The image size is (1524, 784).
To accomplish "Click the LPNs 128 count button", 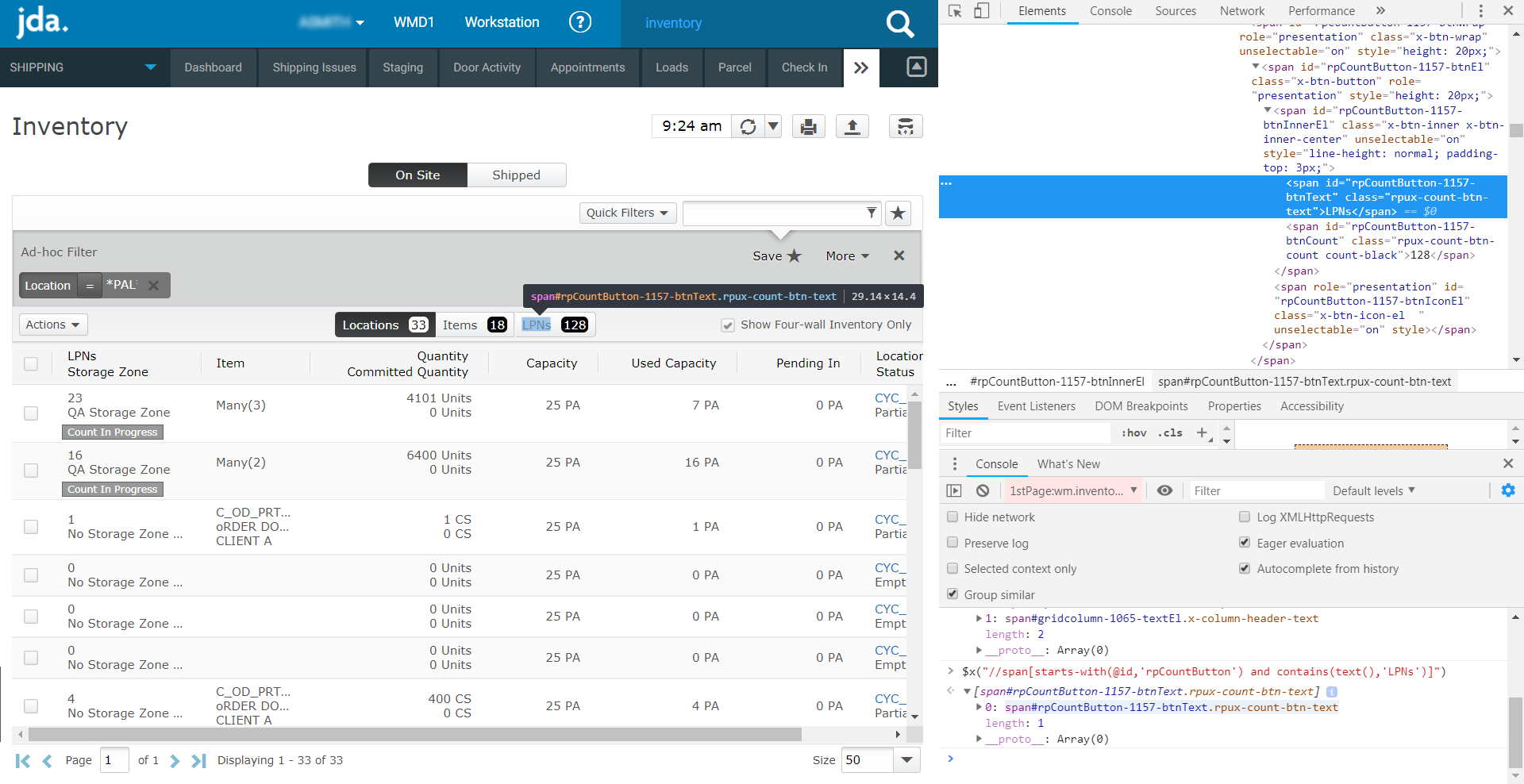I will pyautogui.click(x=555, y=325).
